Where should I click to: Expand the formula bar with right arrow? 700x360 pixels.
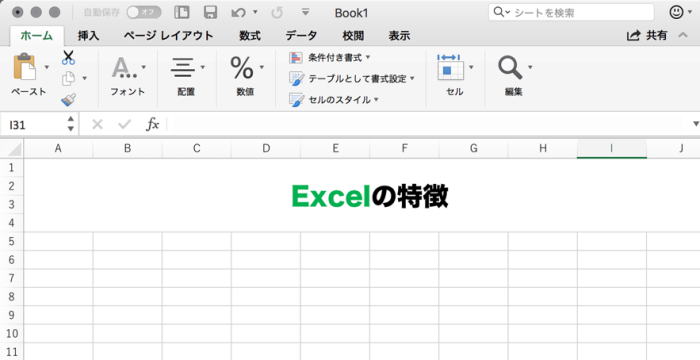(x=696, y=124)
